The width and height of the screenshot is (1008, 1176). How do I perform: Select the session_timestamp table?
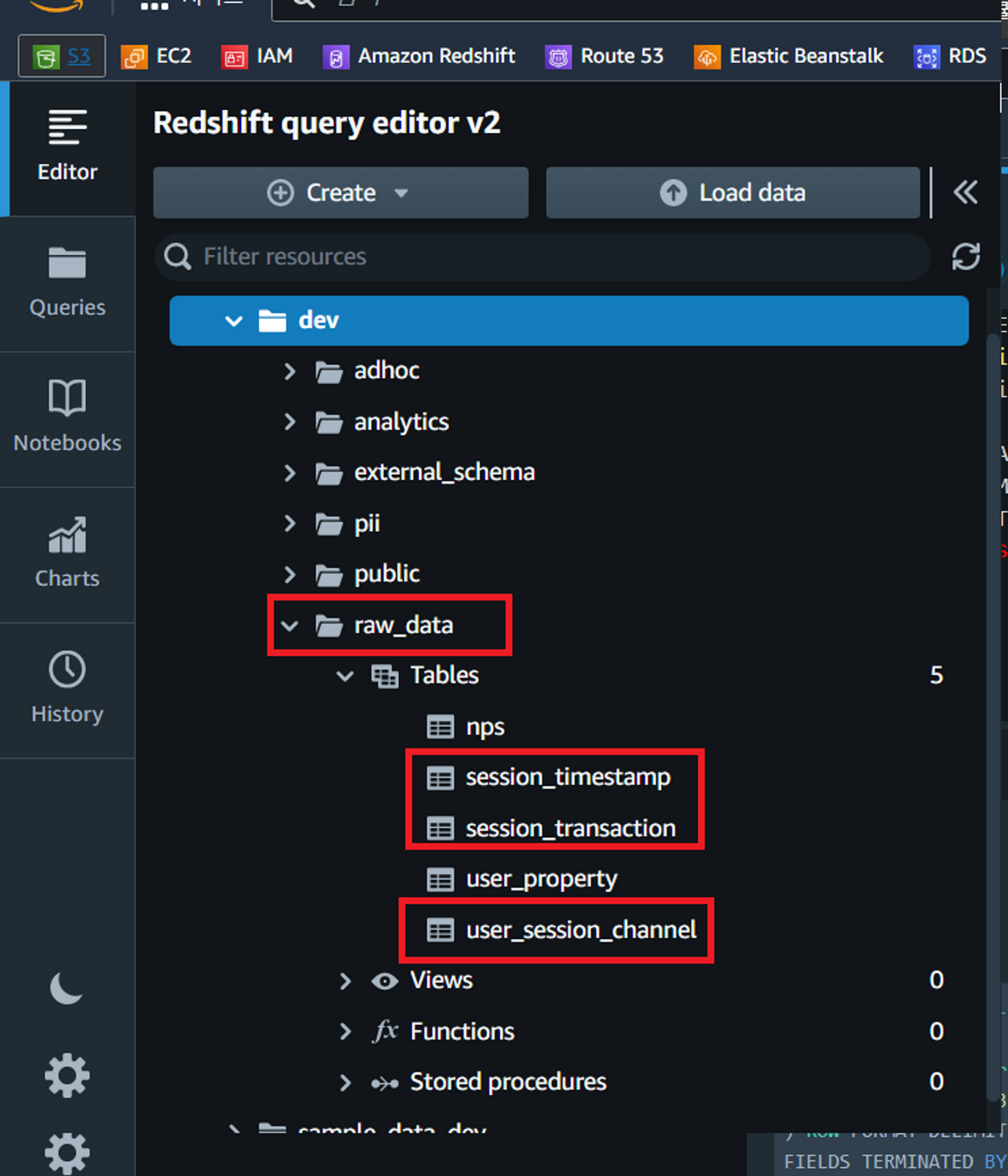click(x=568, y=777)
